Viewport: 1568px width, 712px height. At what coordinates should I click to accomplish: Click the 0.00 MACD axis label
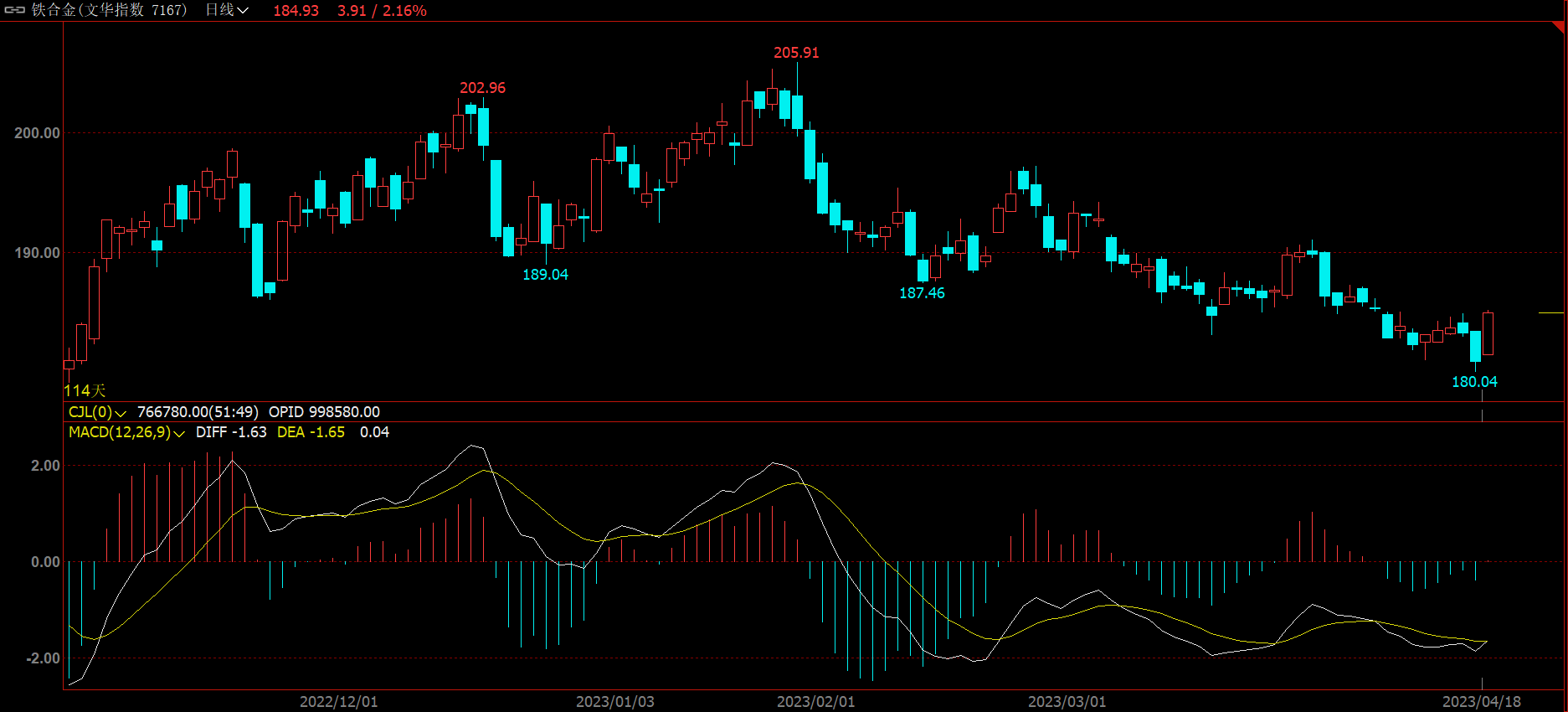click(x=45, y=562)
